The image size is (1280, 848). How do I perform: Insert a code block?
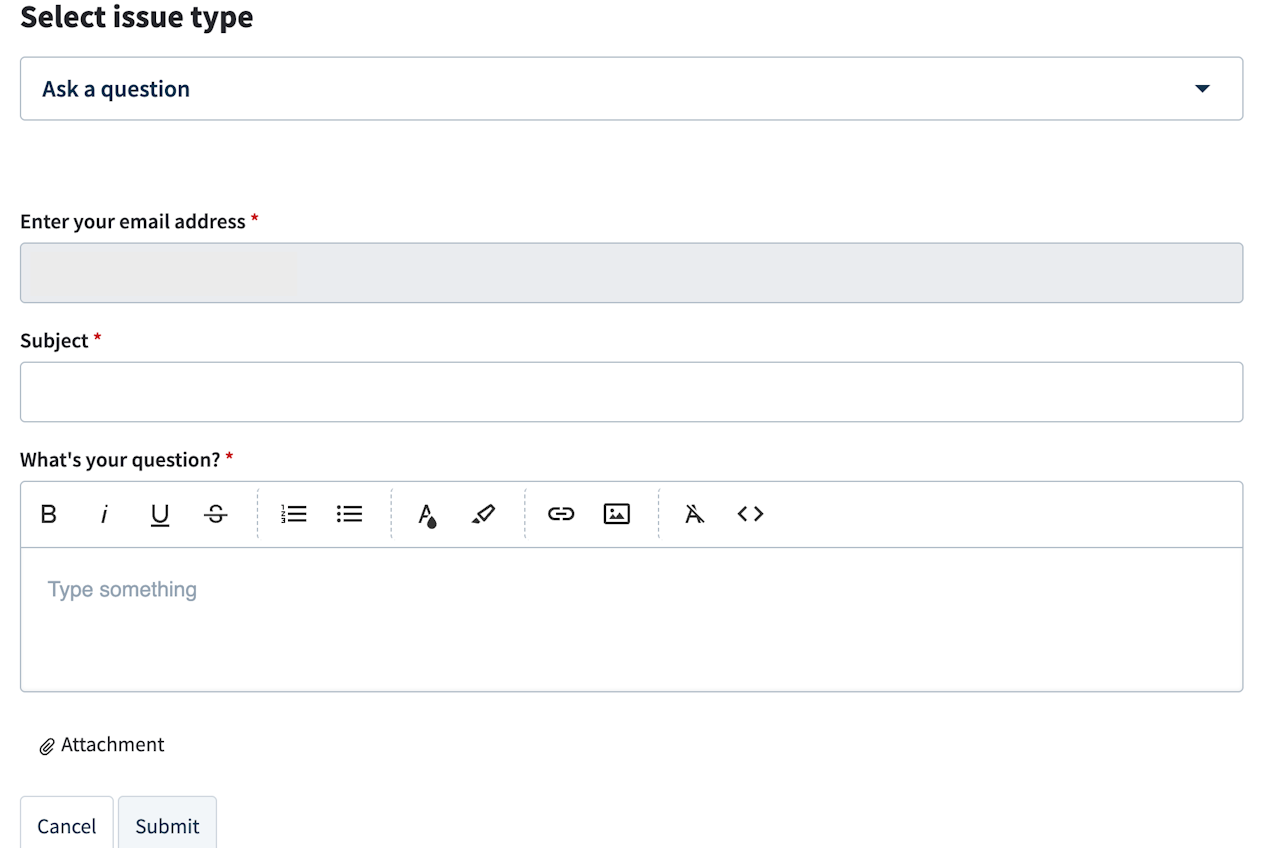(x=750, y=514)
